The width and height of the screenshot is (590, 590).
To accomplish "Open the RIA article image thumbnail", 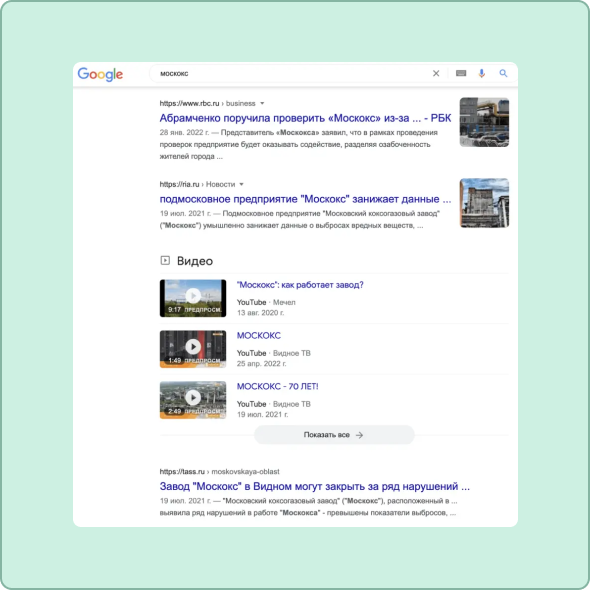I will pos(484,203).
